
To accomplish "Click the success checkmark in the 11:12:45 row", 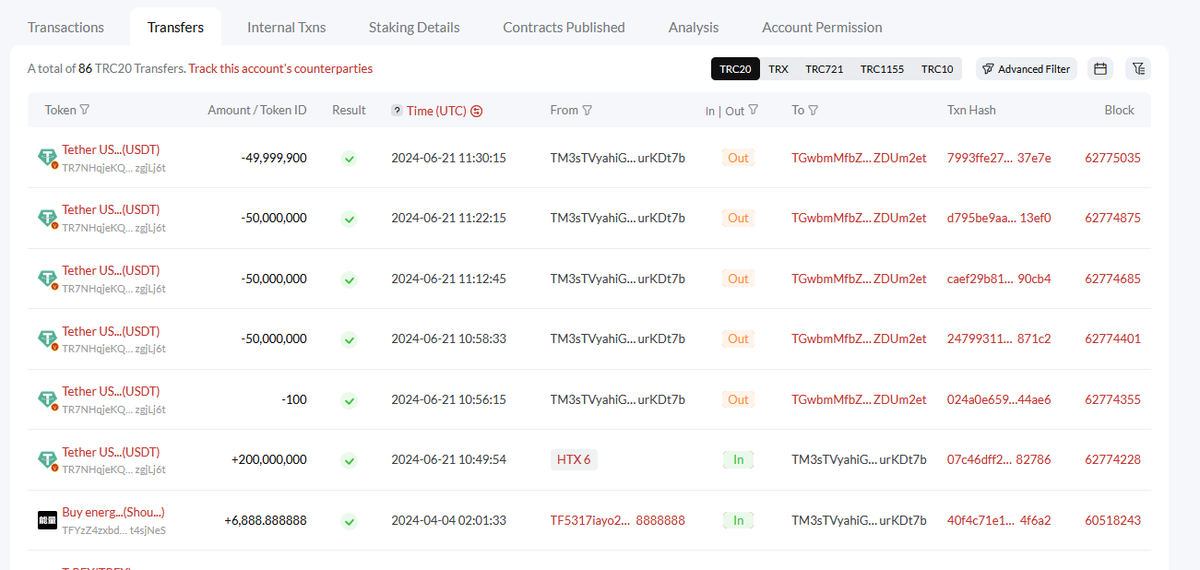I will pyautogui.click(x=349, y=279).
